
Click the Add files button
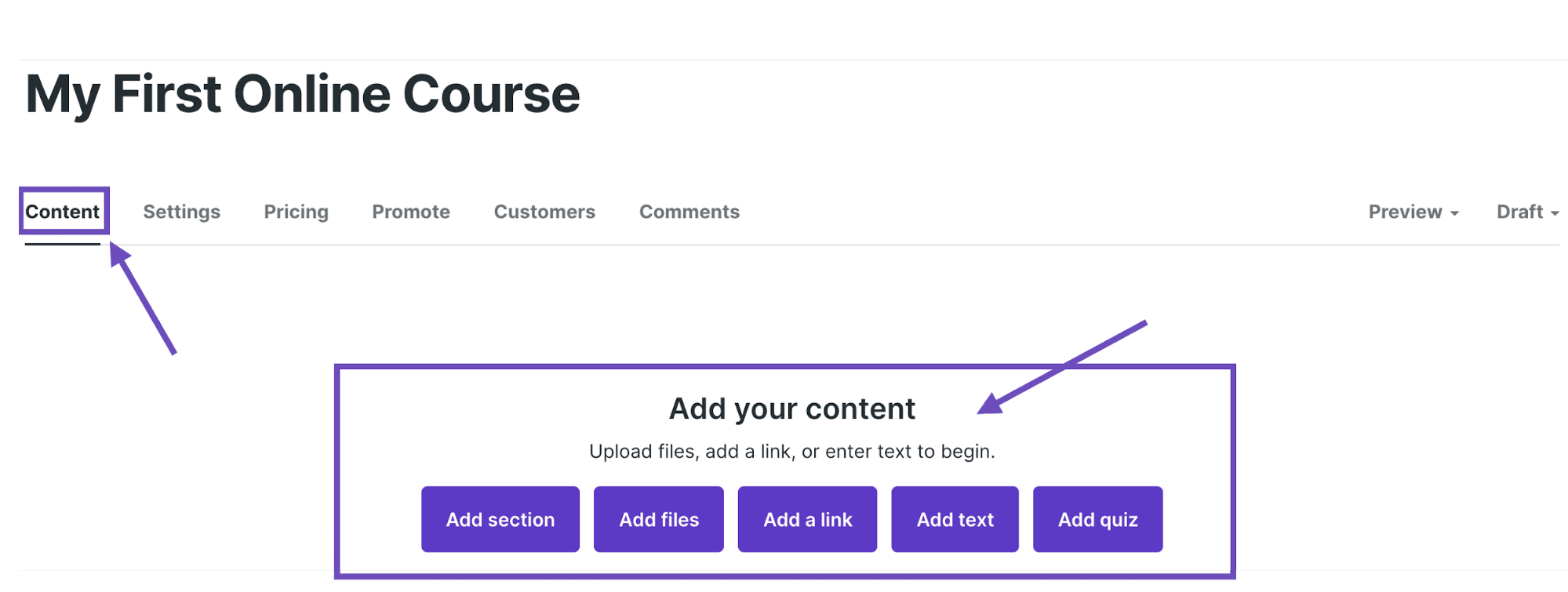pyautogui.click(x=658, y=518)
